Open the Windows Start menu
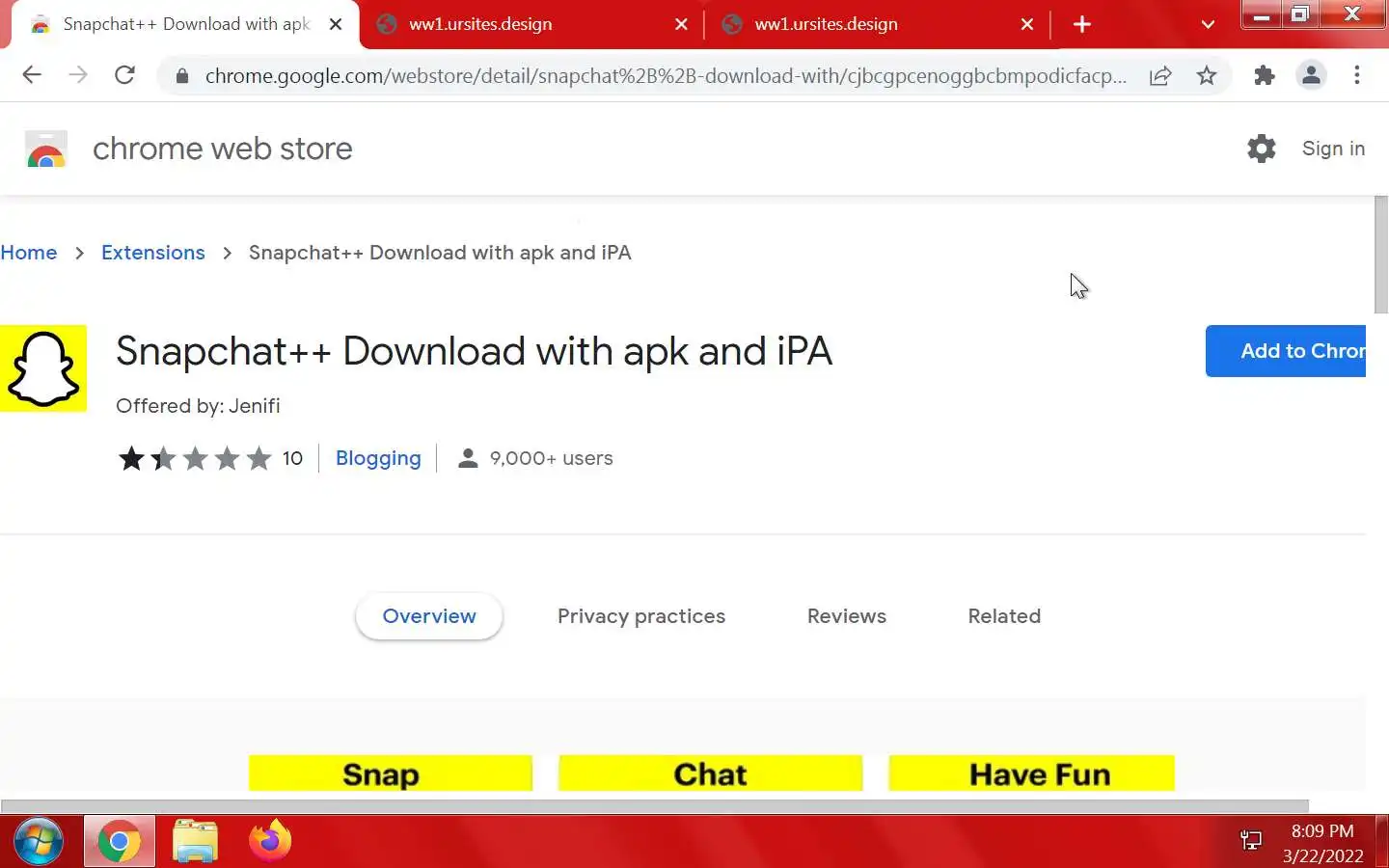This screenshot has height=868, width=1389. click(39, 841)
